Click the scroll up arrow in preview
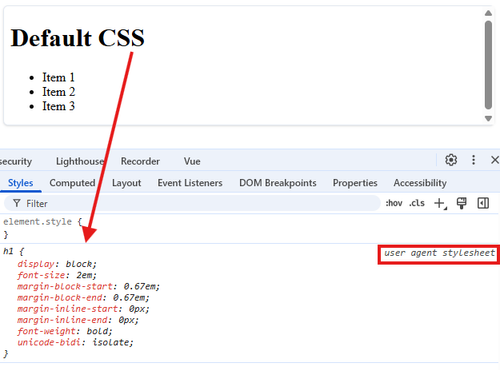This screenshot has height=370, width=500. click(x=488, y=13)
